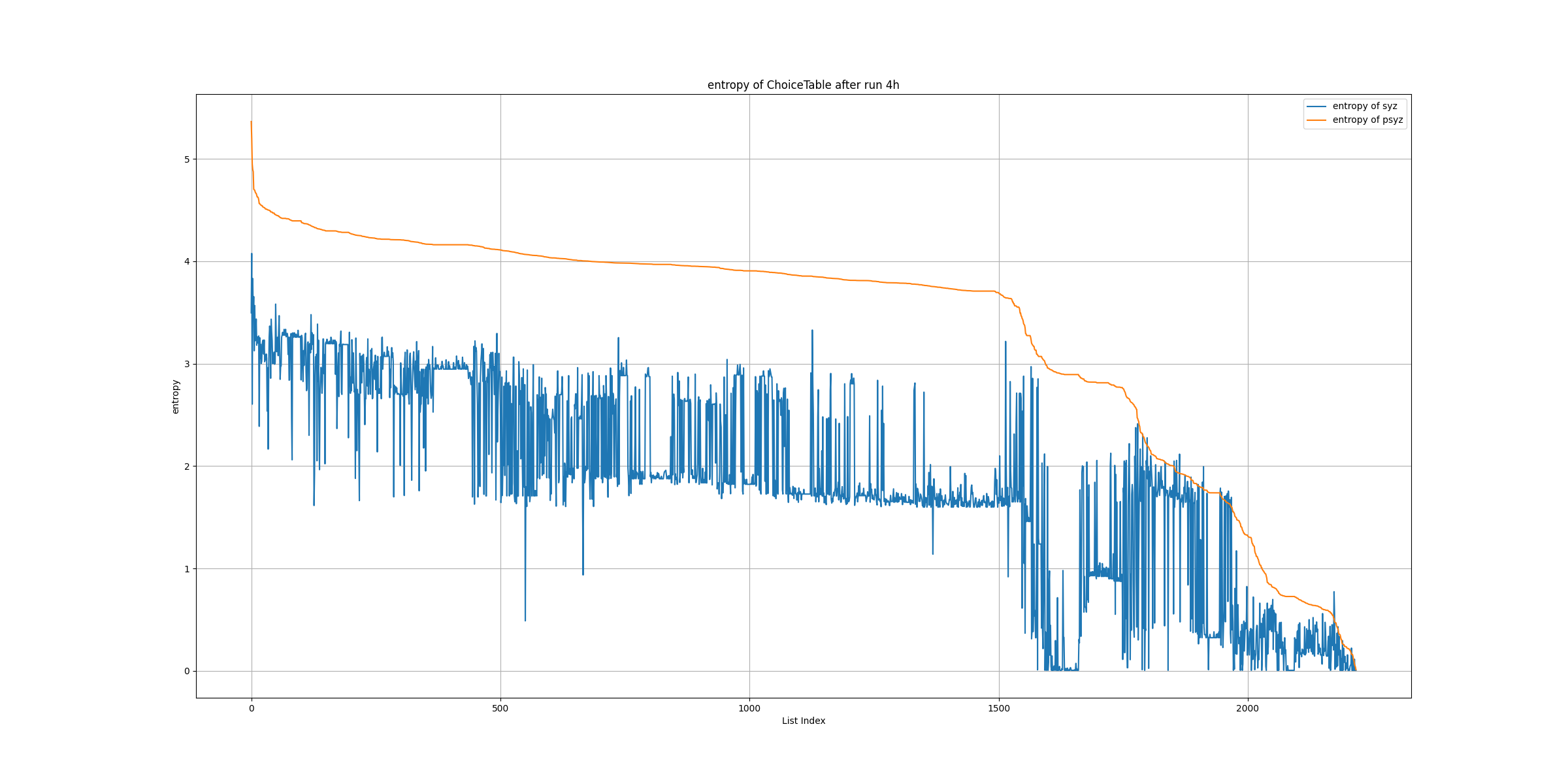This screenshot has height=784, width=1568.
Task: Click the y-axis tick label 1
Action: tap(187, 569)
